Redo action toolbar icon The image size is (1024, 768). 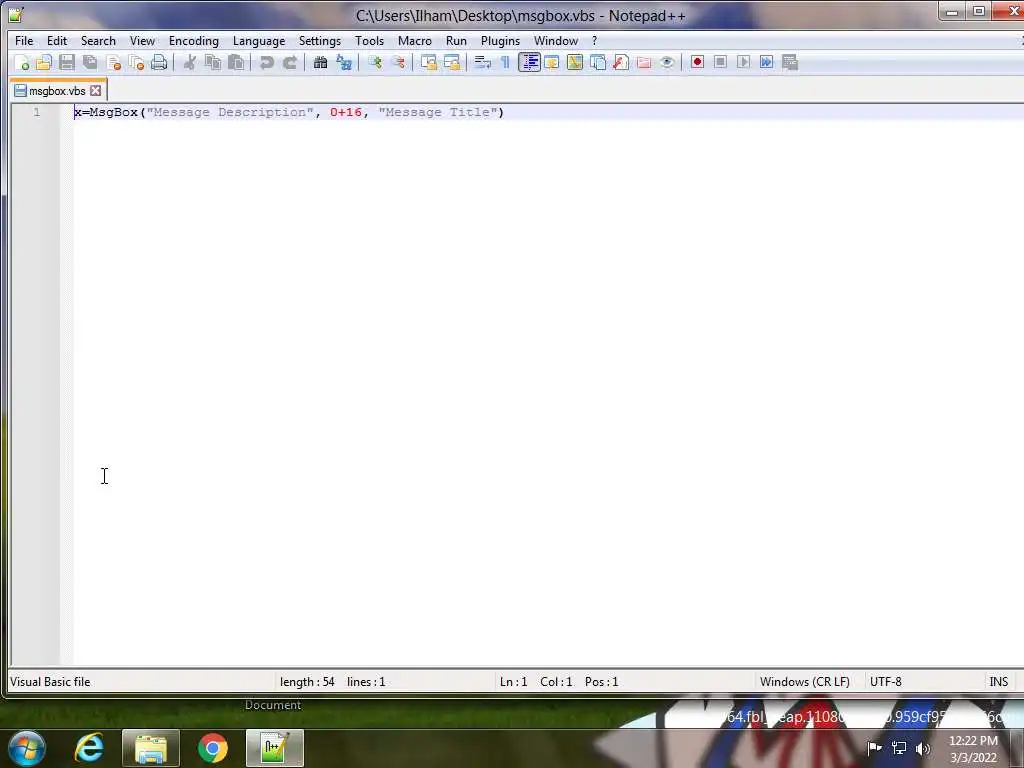290,63
